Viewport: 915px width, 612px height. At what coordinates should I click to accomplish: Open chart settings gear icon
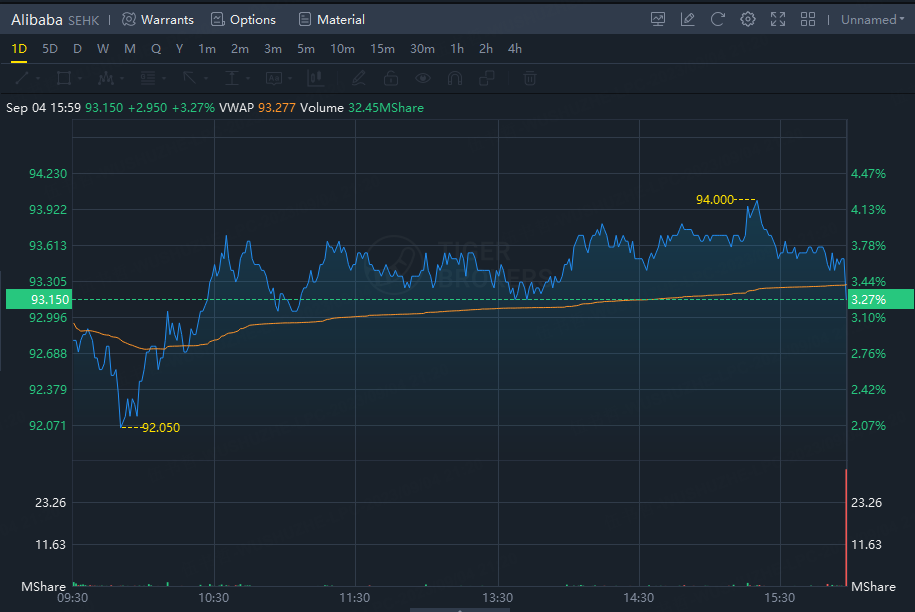coord(747,19)
